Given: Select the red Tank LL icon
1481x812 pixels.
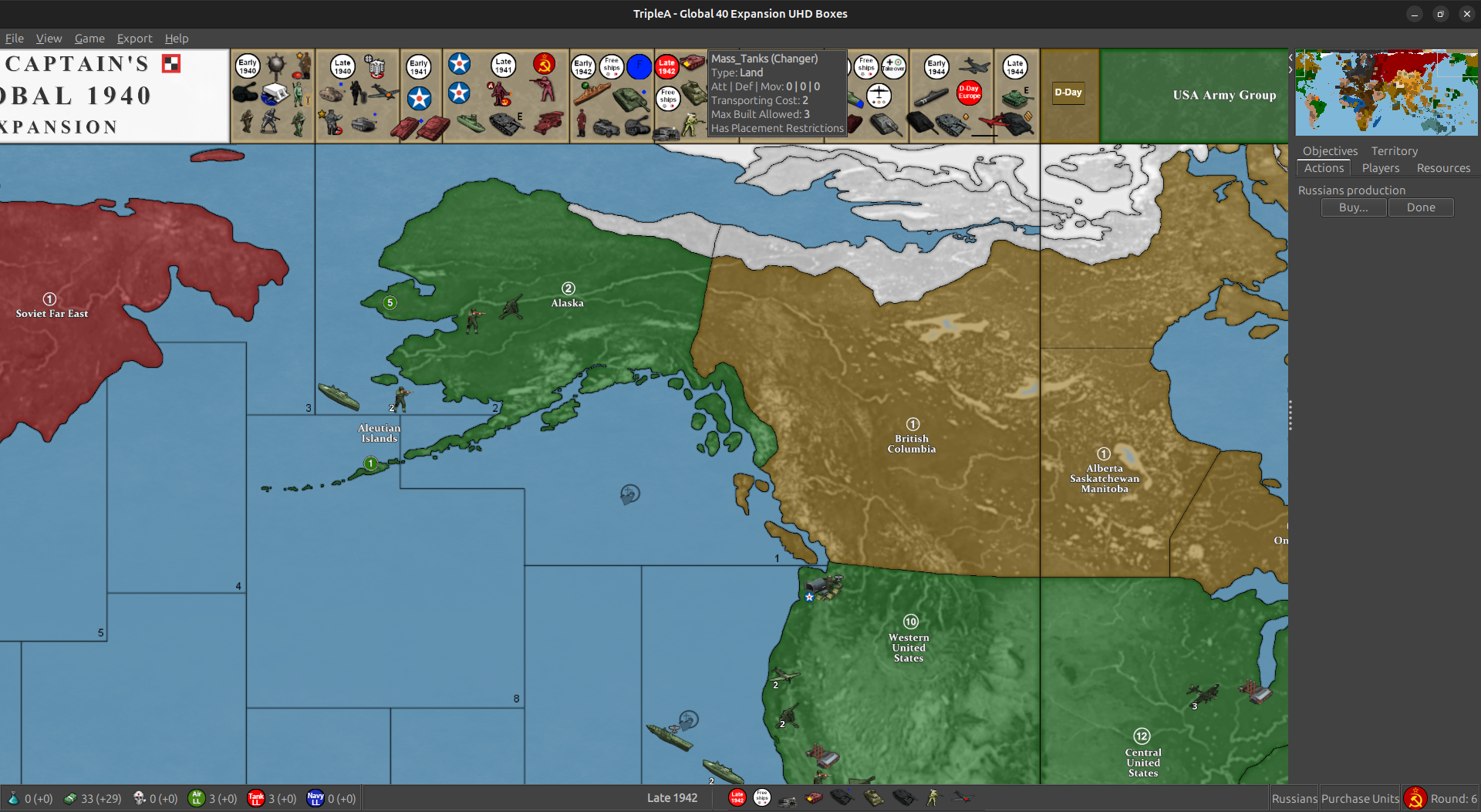Looking at the screenshot, I should [257, 797].
